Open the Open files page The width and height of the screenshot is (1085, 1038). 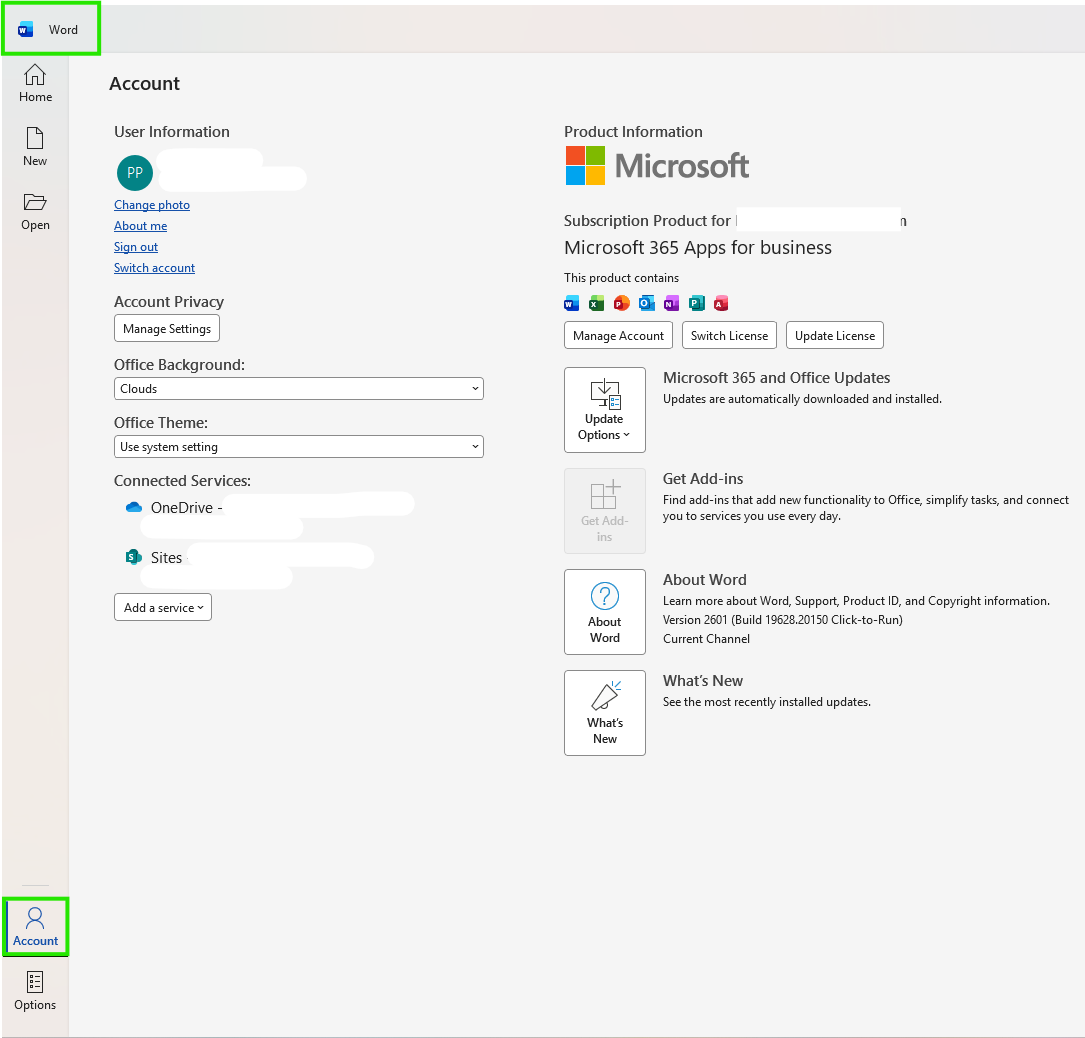click(35, 212)
